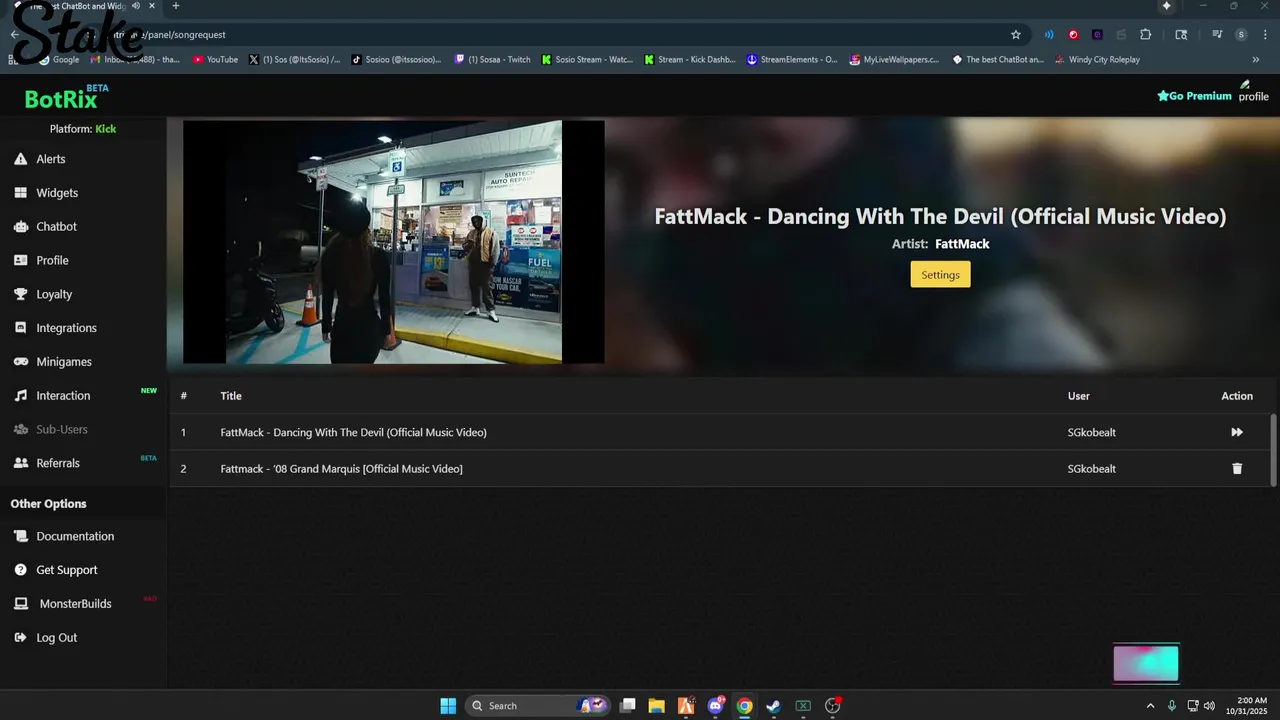Open the Chatbot robot icon
Image resolution: width=1280 pixels, height=720 pixels.
20,227
